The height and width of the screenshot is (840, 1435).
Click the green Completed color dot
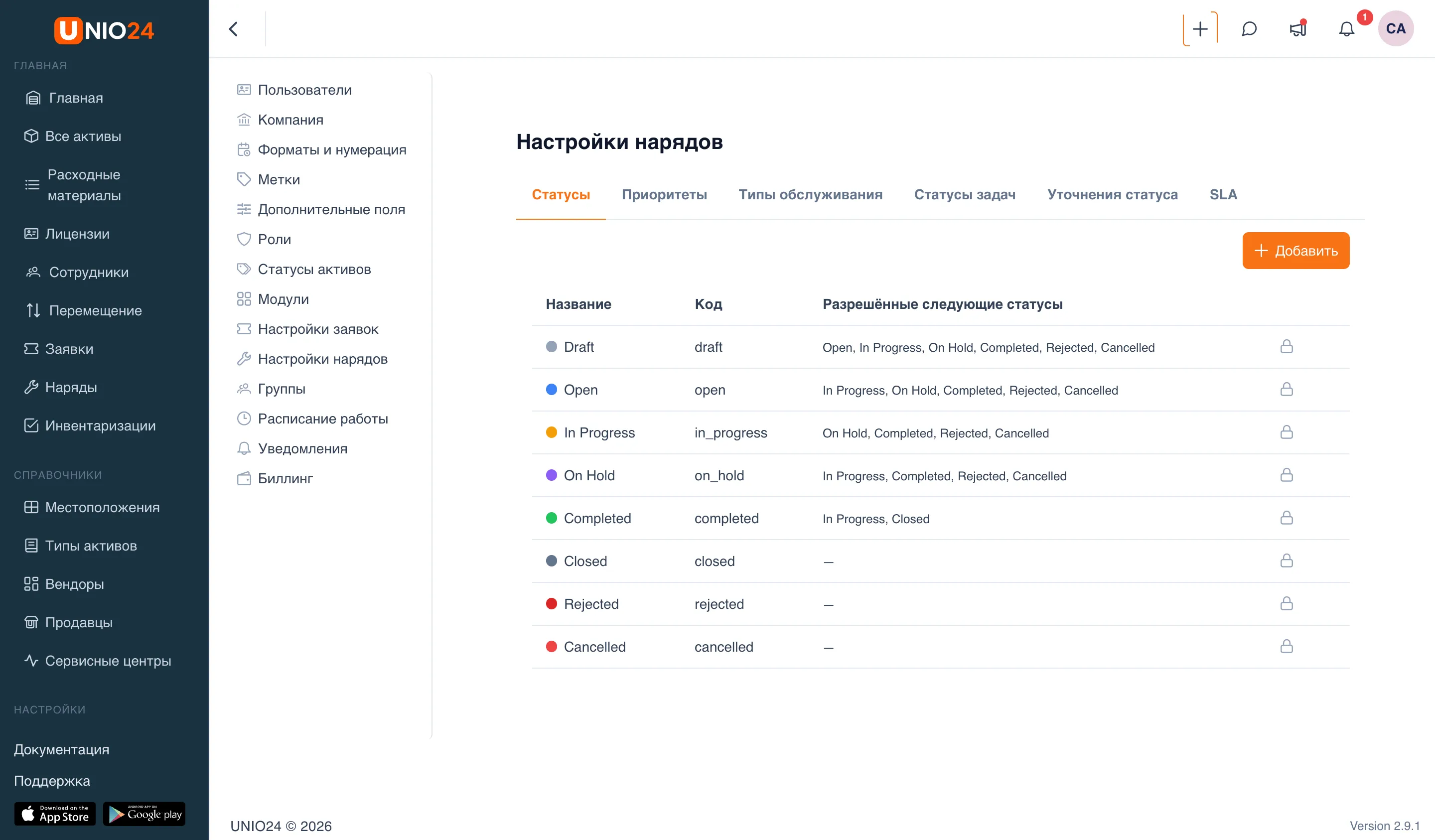tap(551, 518)
